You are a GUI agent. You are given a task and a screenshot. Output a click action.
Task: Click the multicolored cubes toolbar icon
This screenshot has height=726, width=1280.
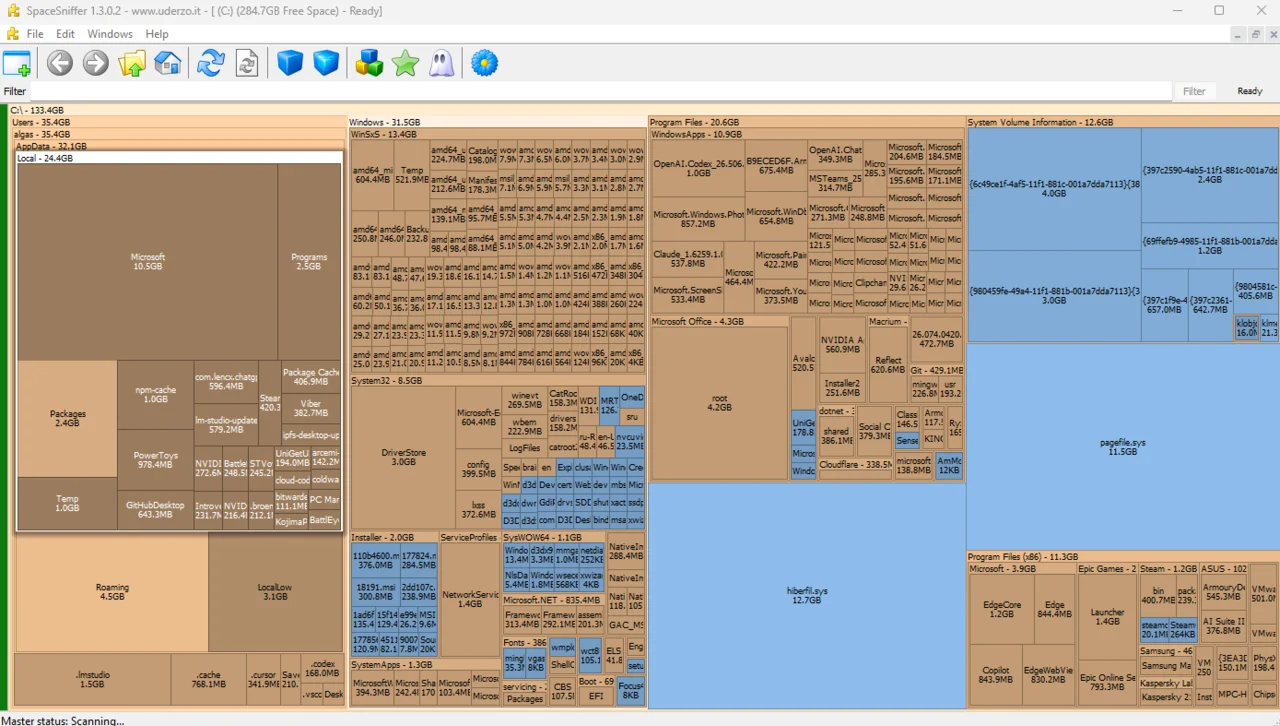pyautogui.click(x=369, y=64)
